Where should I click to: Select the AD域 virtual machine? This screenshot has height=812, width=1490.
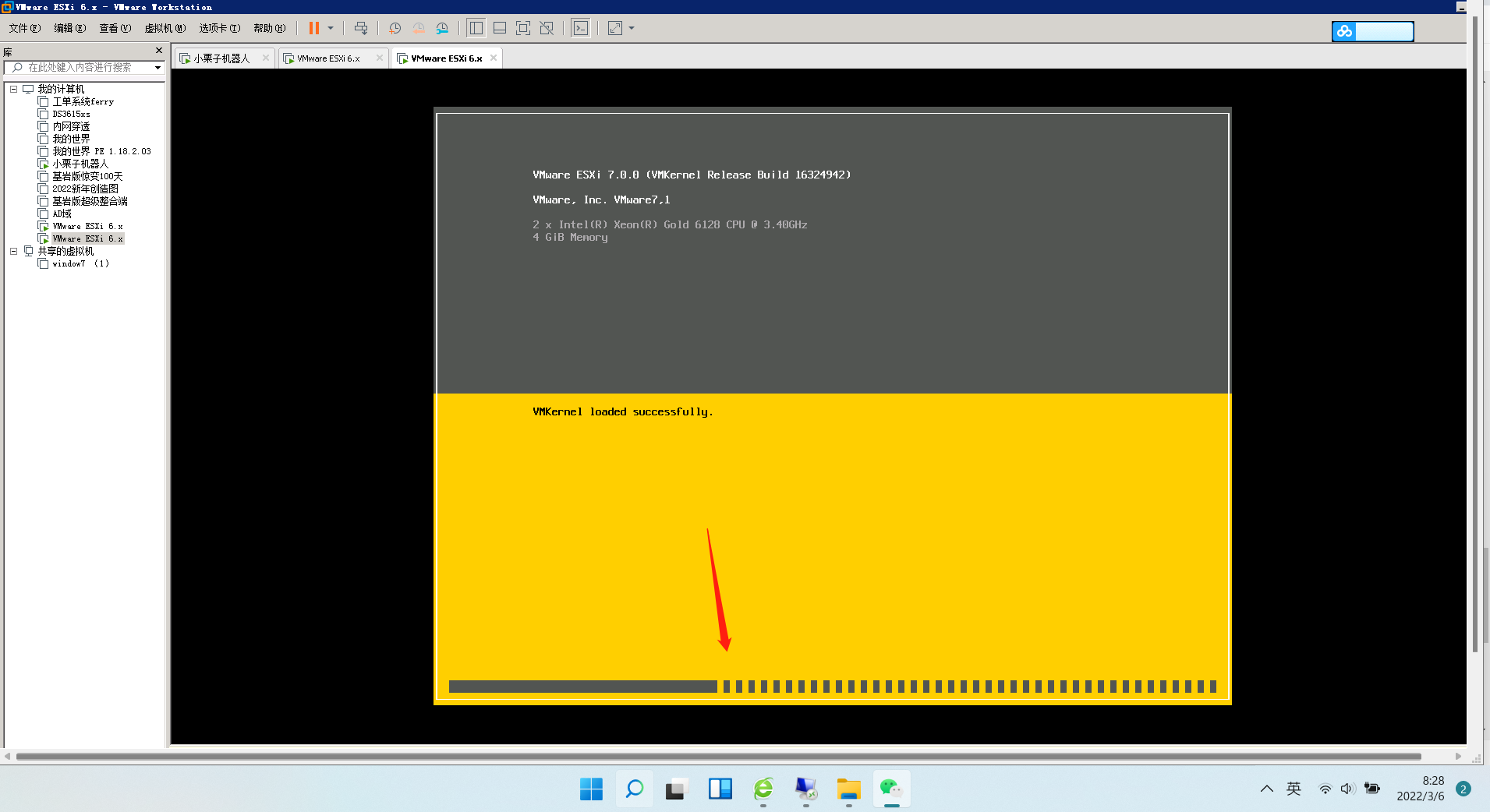(x=62, y=214)
